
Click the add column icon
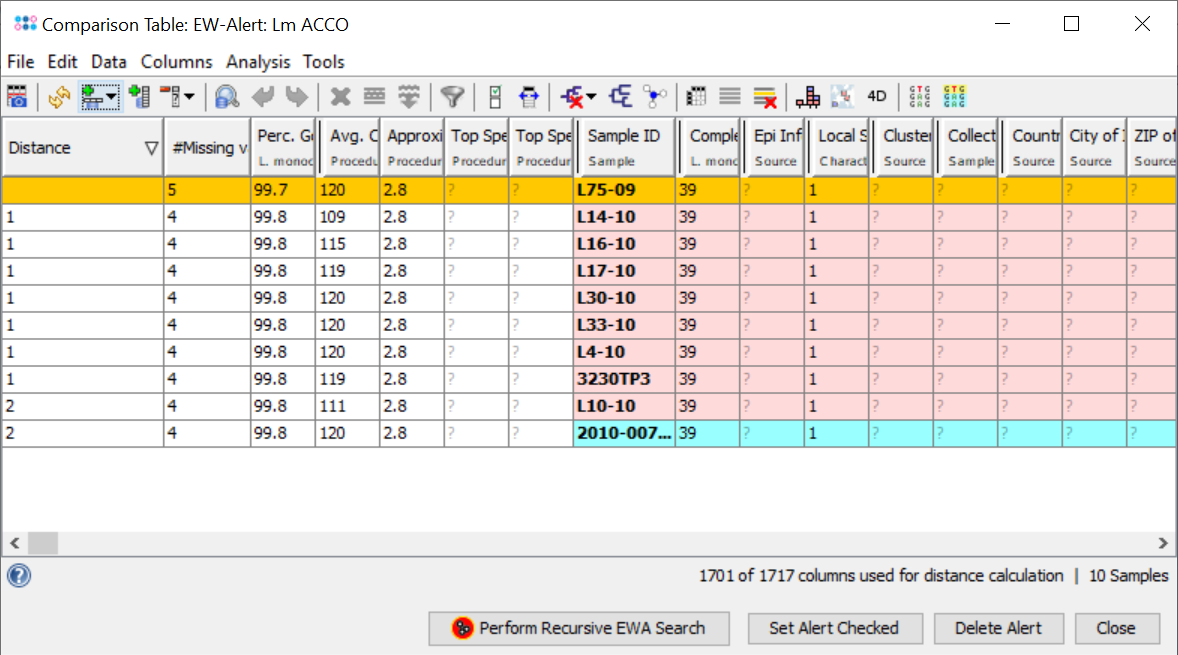pyautogui.click(x=140, y=96)
